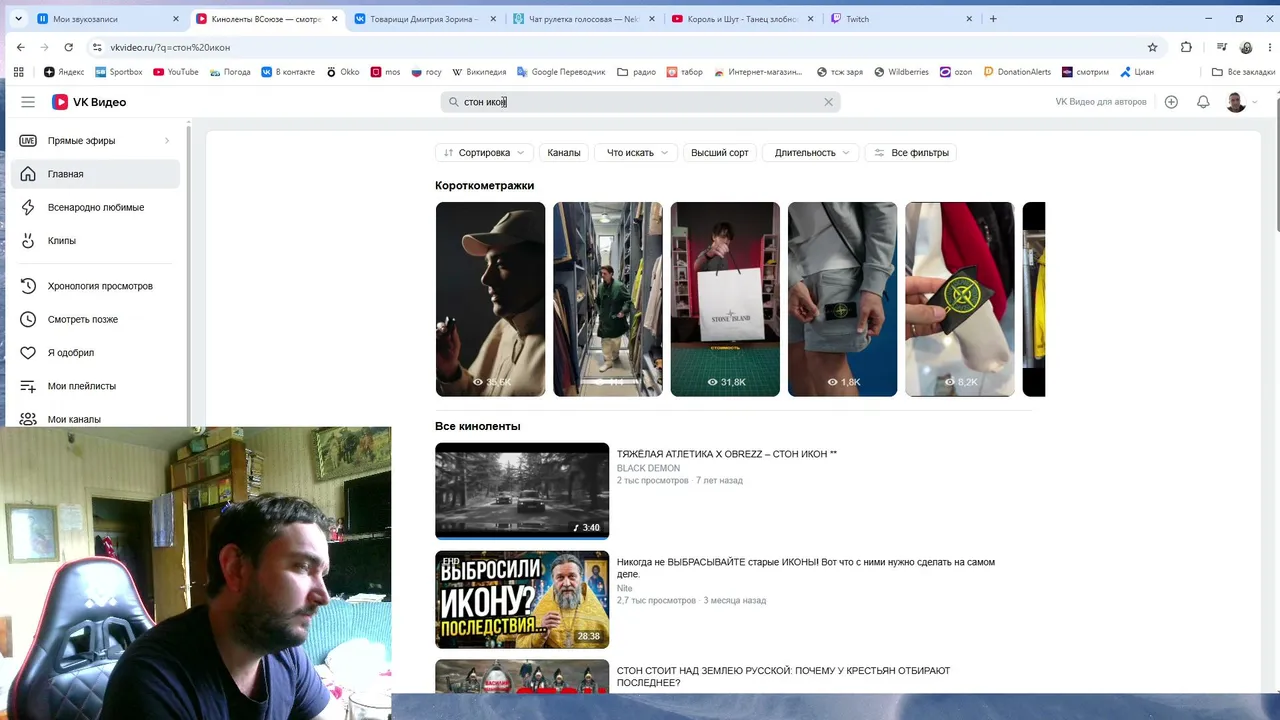The width and height of the screenshot is (1280, 720).
Task: Open the apps grid in bookmarks bar
Action: pyautogui.click(x=18, y=72)
